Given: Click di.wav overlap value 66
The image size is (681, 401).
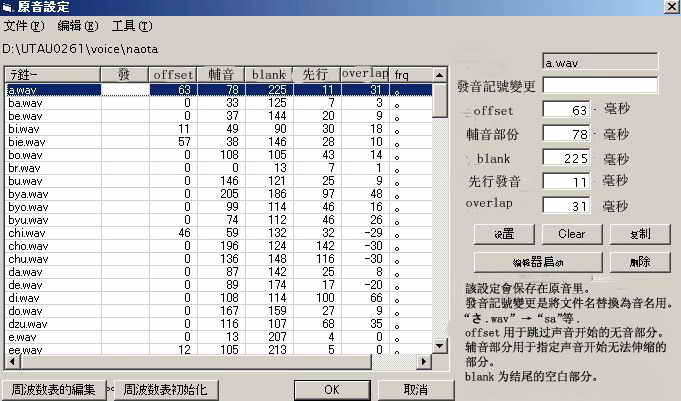Looking at the screenshot, I should pyautogui.click(x=376, y=298).
